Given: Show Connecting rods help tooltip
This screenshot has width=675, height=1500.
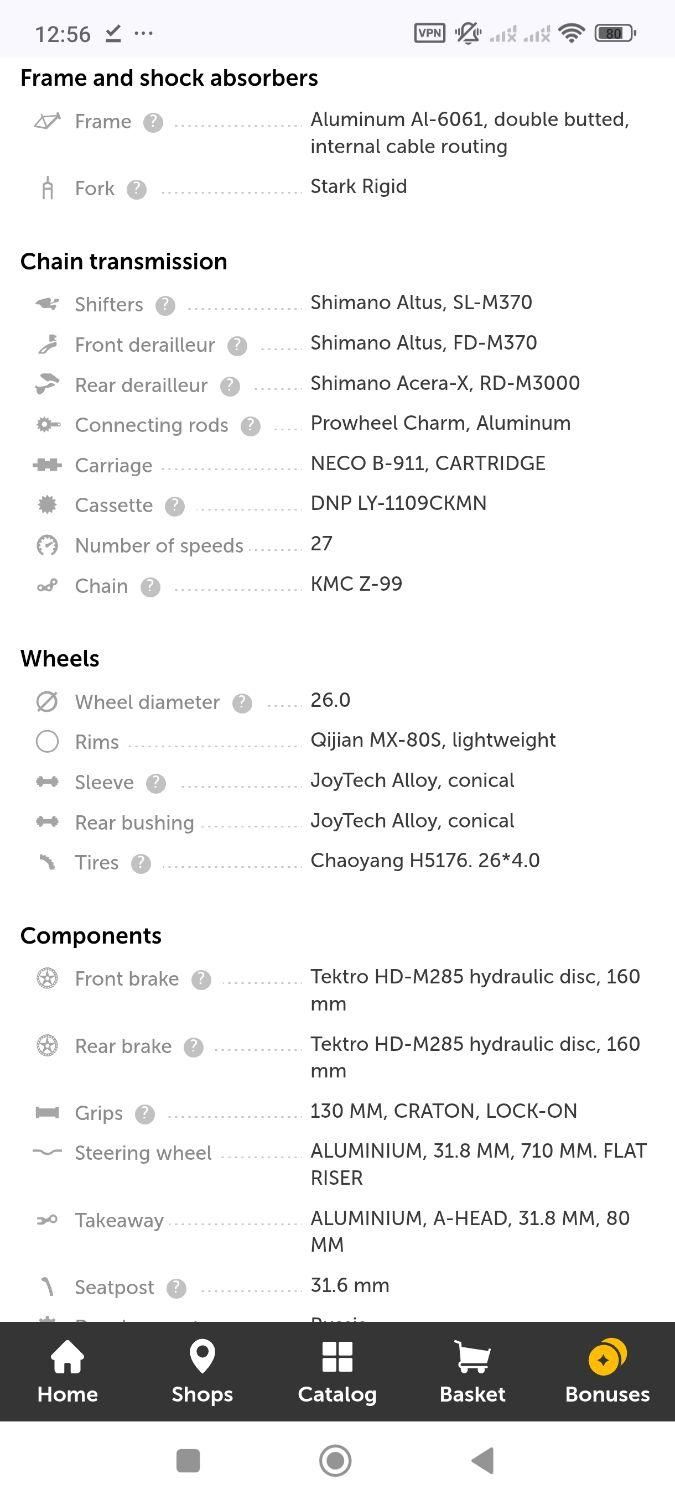Looking at the screenshot, I should (x=250, y=426).
